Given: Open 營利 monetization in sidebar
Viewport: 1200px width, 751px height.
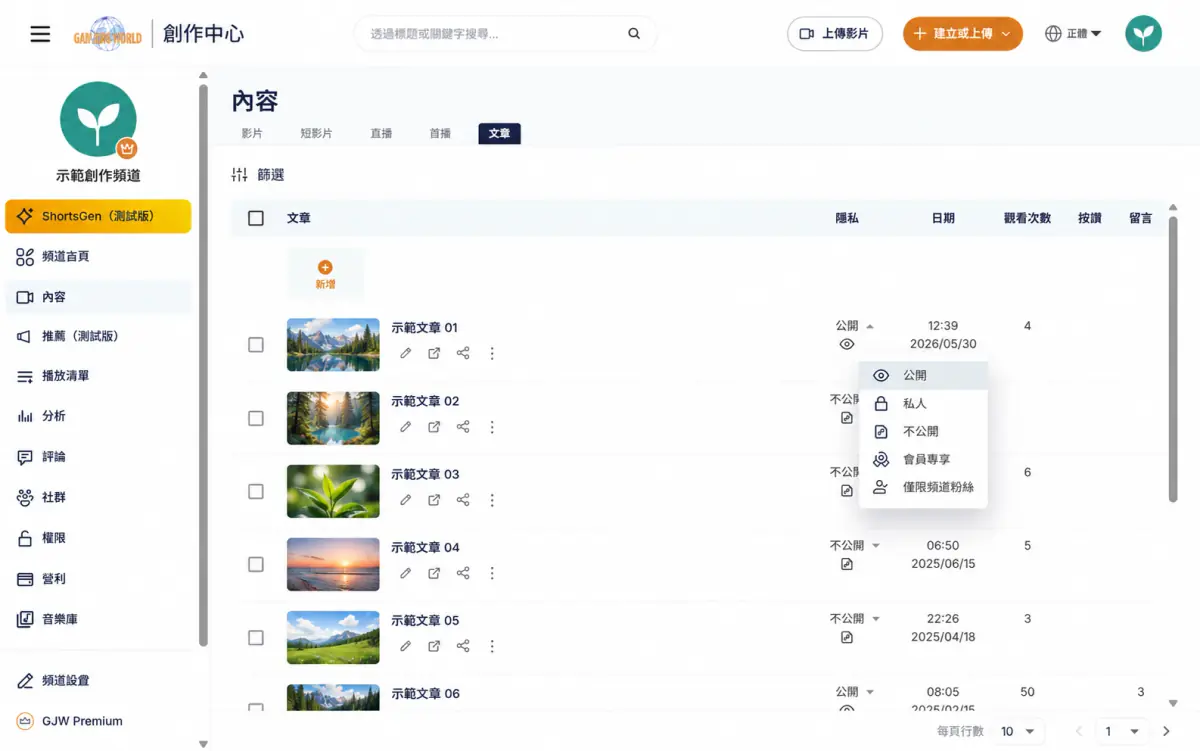Looking at the screenshot, I should pos(98,579).
